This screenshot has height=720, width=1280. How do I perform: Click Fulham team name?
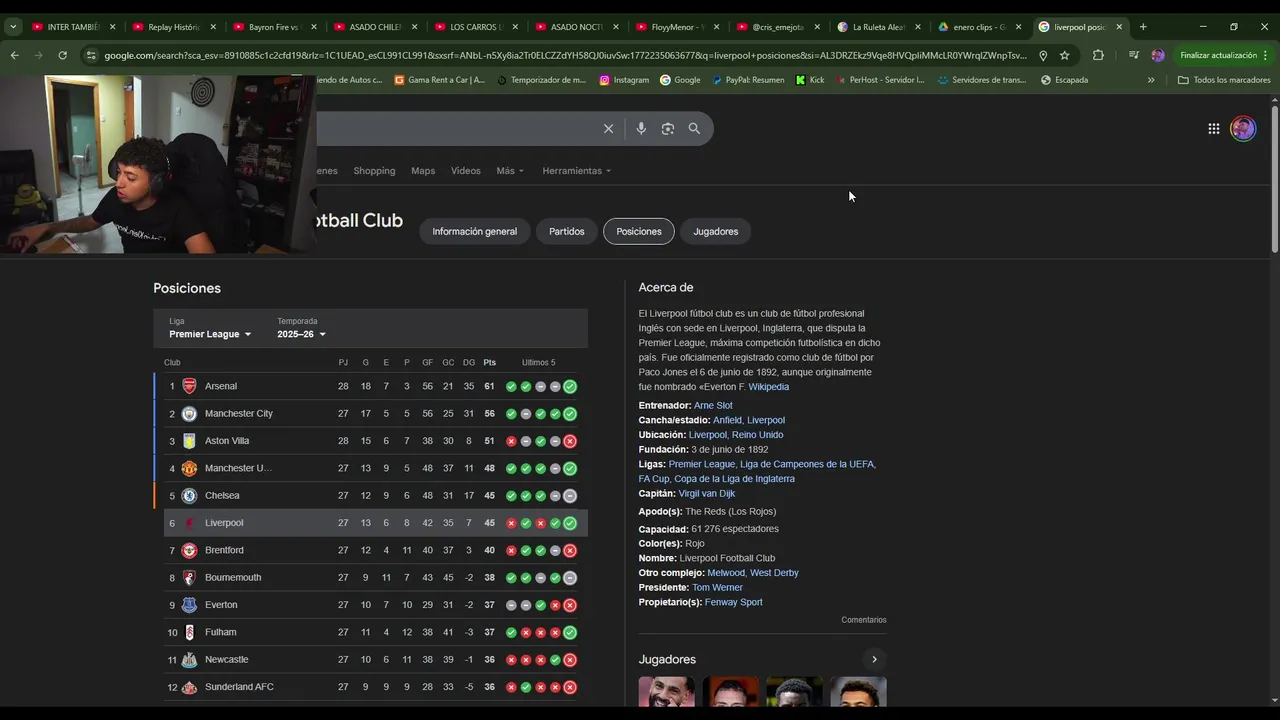click(221, 632)
